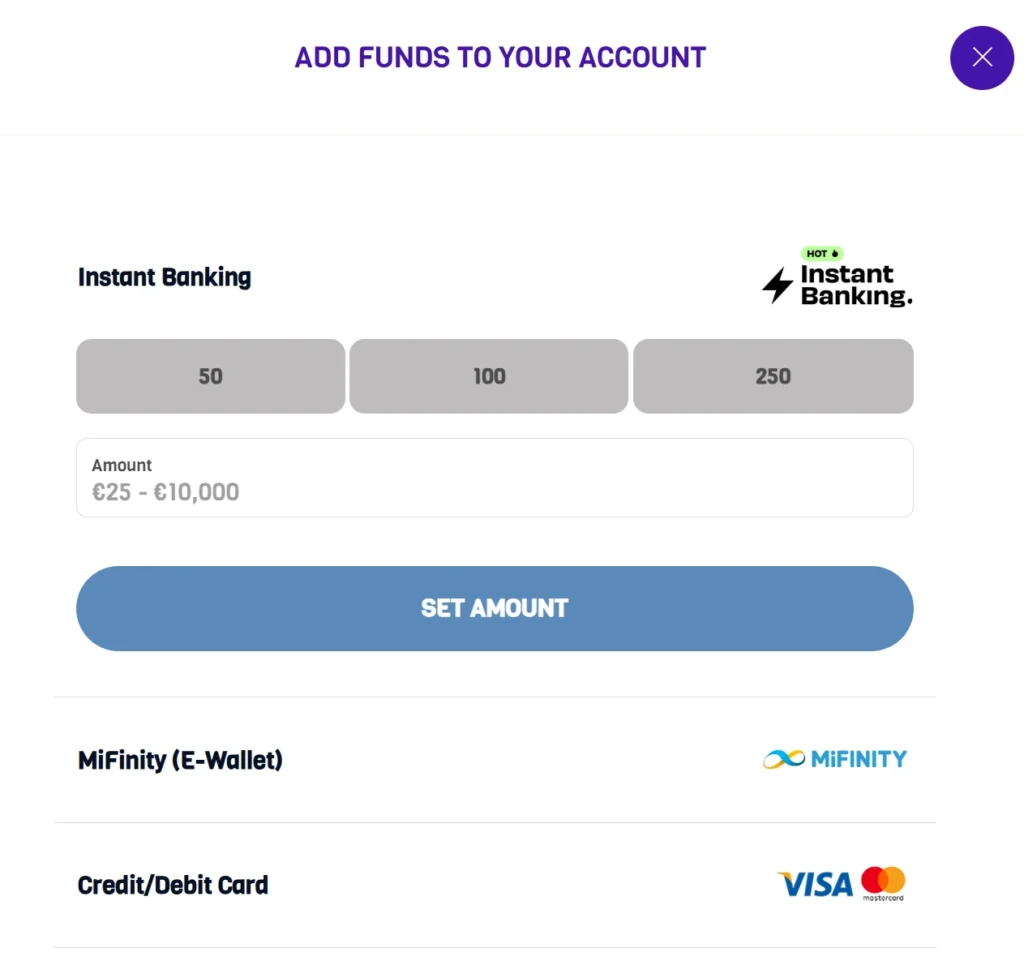Click the flame icon inside HOT badge

835,254
